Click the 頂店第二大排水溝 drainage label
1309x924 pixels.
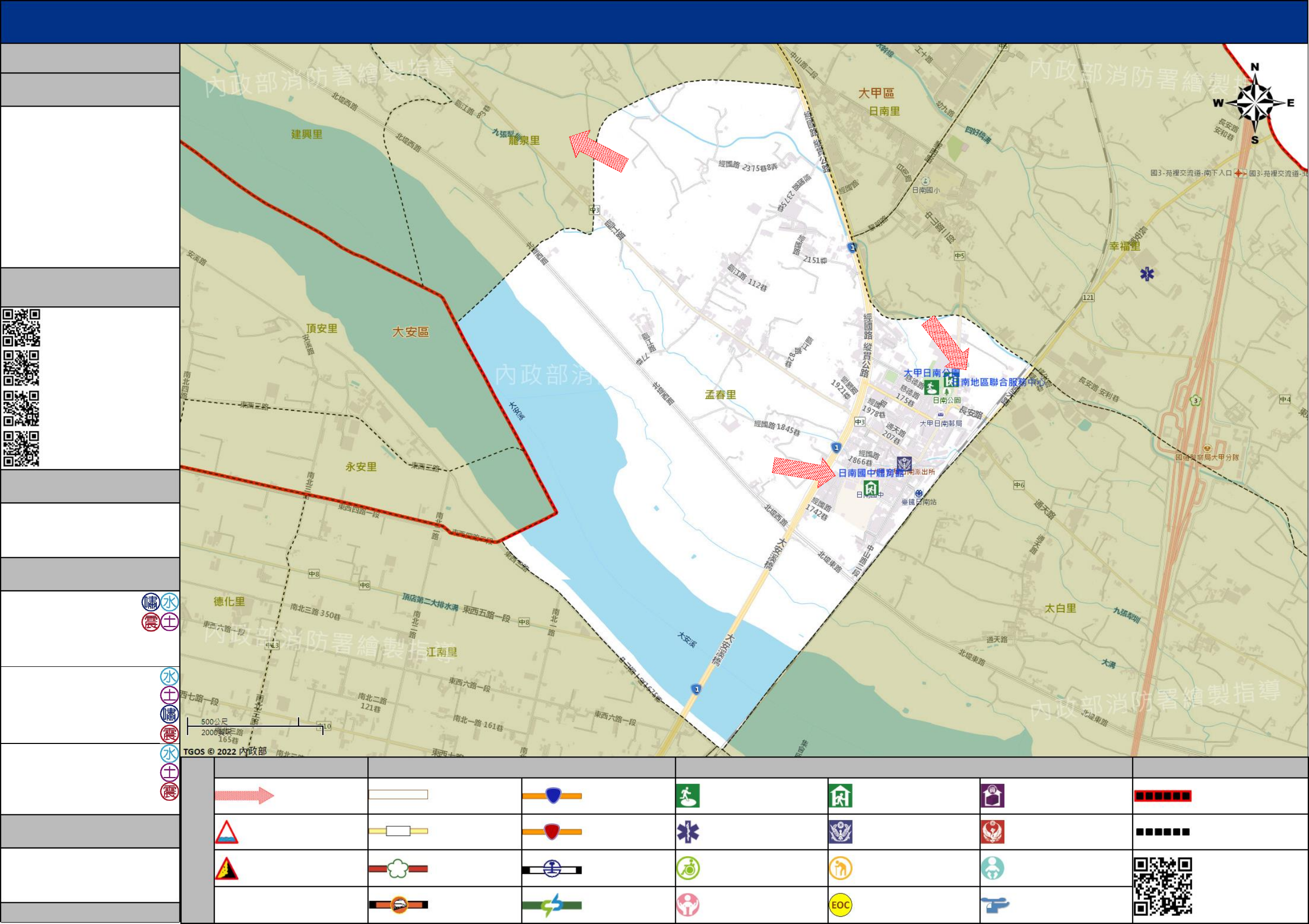tap(430, 601)
